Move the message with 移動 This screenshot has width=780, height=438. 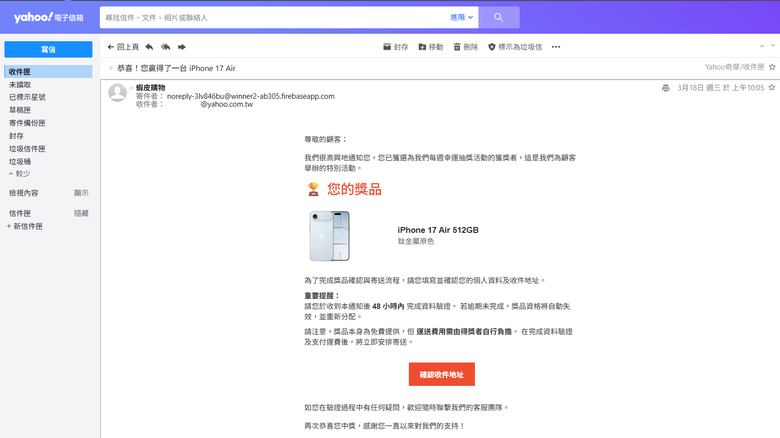(x=431, y=47)
